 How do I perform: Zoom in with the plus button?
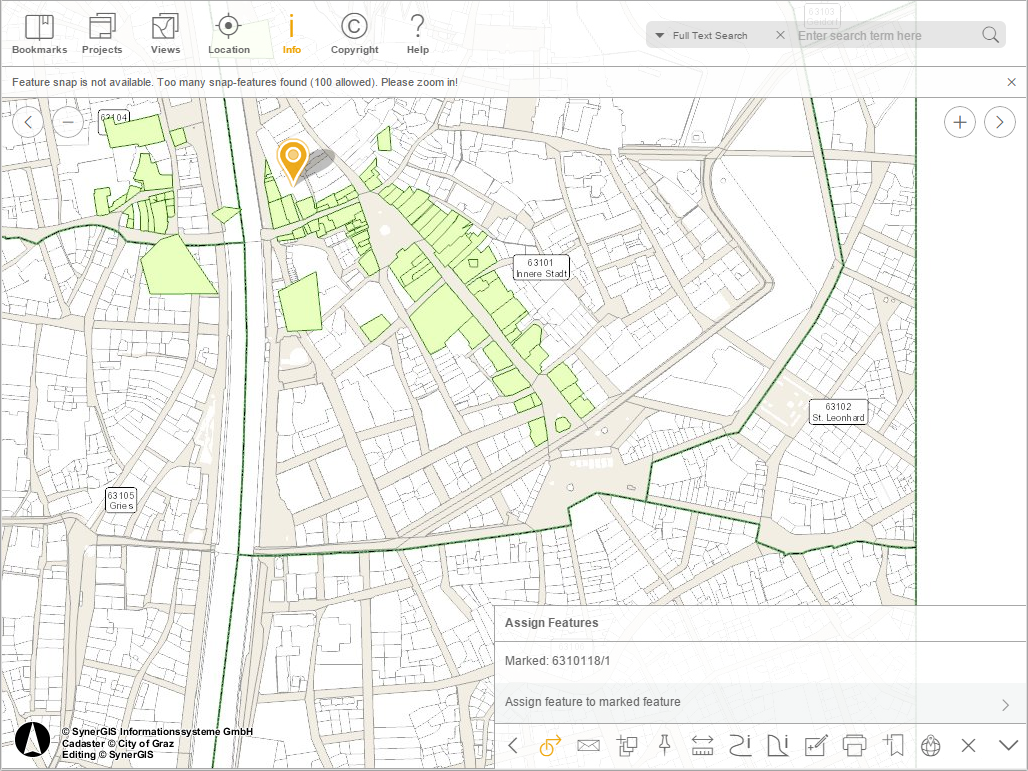pyautogui.click(x=960, y=122)
